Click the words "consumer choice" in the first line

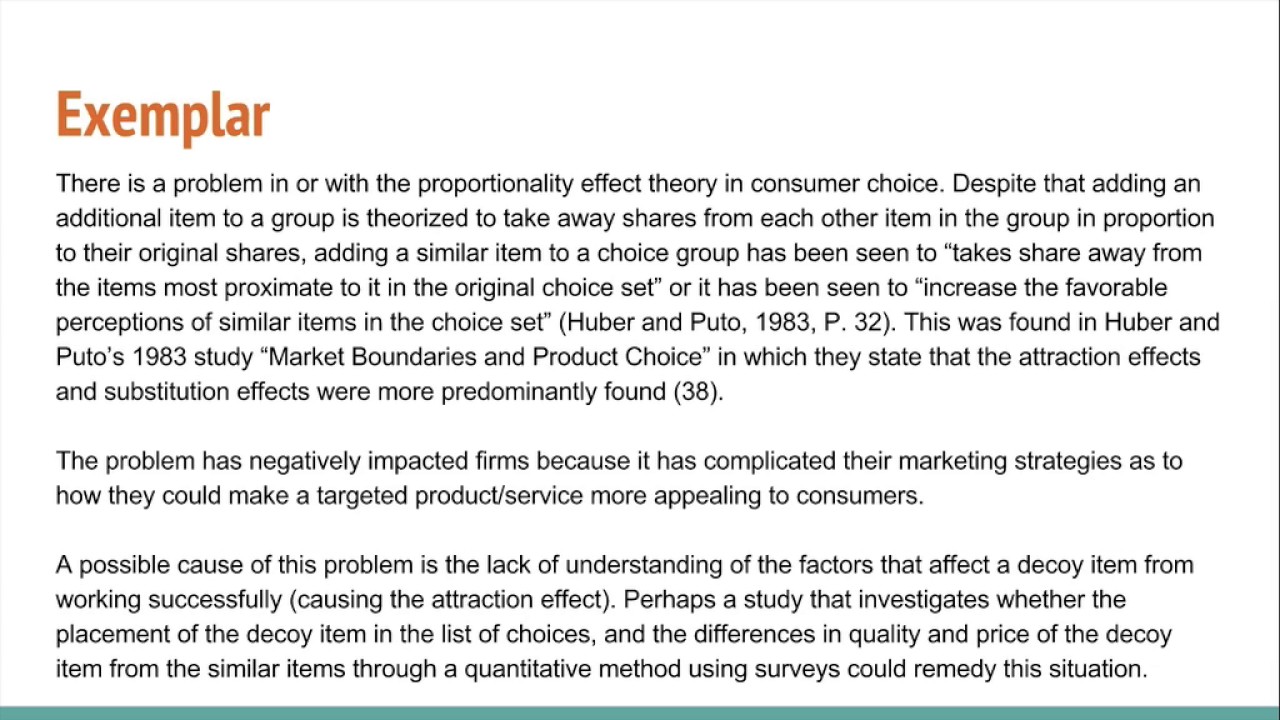tap(845, 184)
